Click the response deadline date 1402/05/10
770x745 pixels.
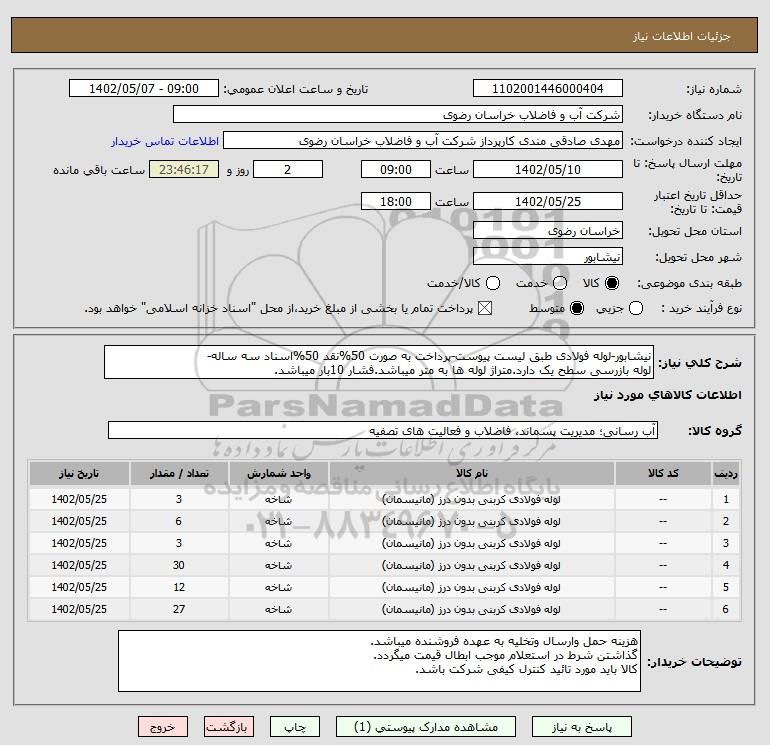(x=548, y=169)
